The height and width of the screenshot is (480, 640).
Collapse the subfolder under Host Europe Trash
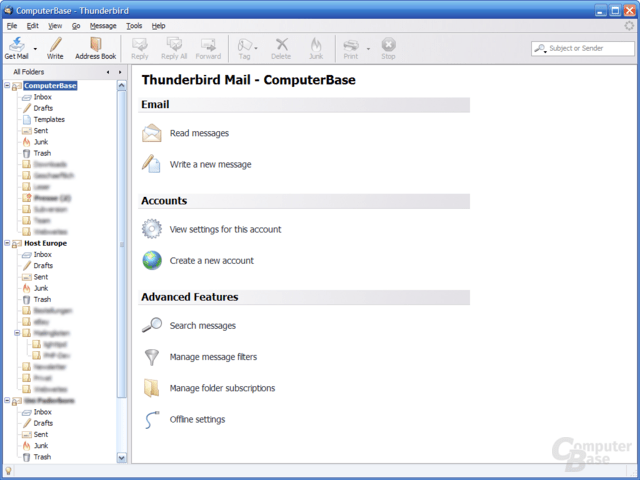tap(17, 333)
